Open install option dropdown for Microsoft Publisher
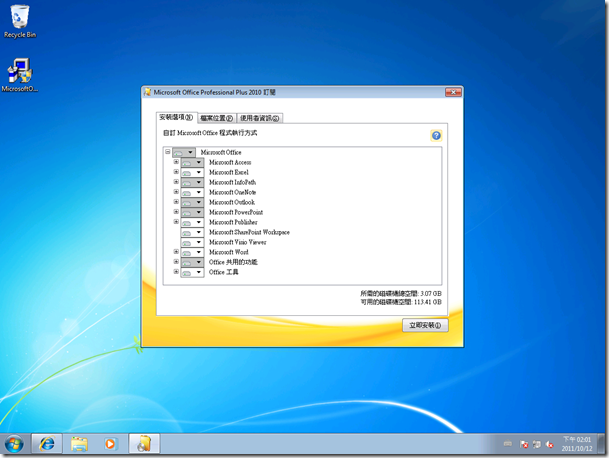Screen dimensions: 609x458 point(192,222)
